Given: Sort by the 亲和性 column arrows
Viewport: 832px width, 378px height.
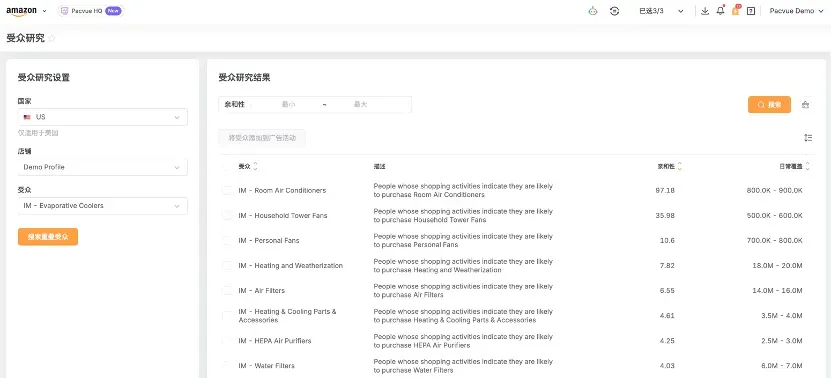Looking at the screenshot, I should tap(680, 167).
